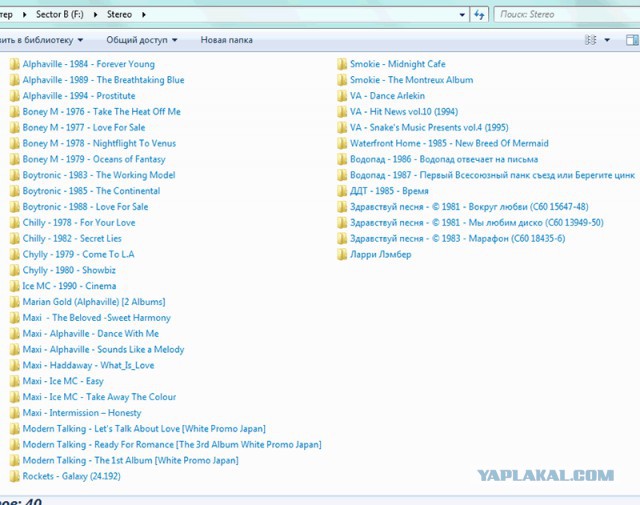
Task: Select Водопад - 1987 - Первый Всесоюзный панк съезд folder
Action: click(492, 175)
